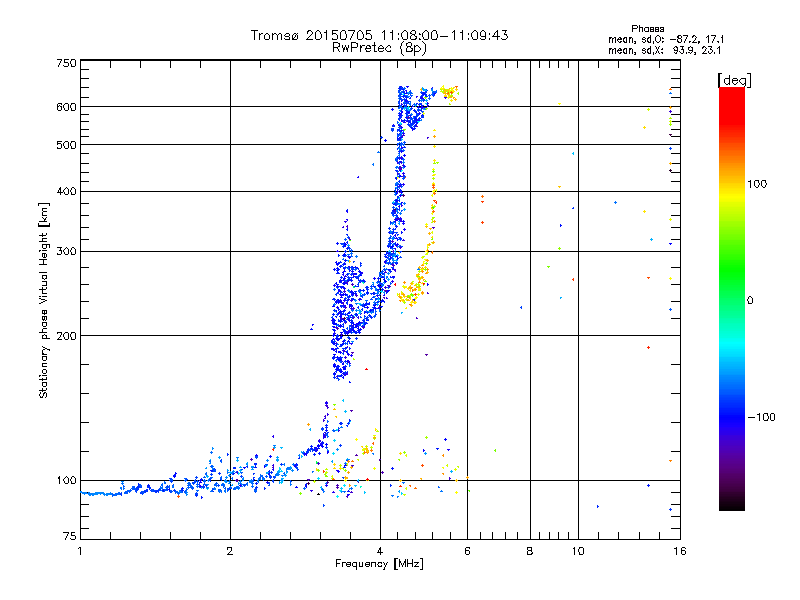Image resolution: width=800 pixels, height=600 pixels.
Task: Select the 'mean, sd,X: 93.9, 23.1' statistic
Action: tap(664, 50)
